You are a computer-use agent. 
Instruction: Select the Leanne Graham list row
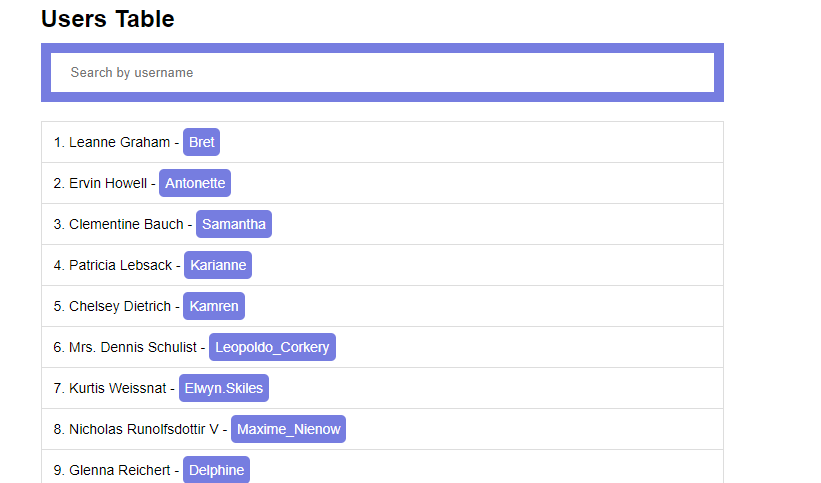119,142
